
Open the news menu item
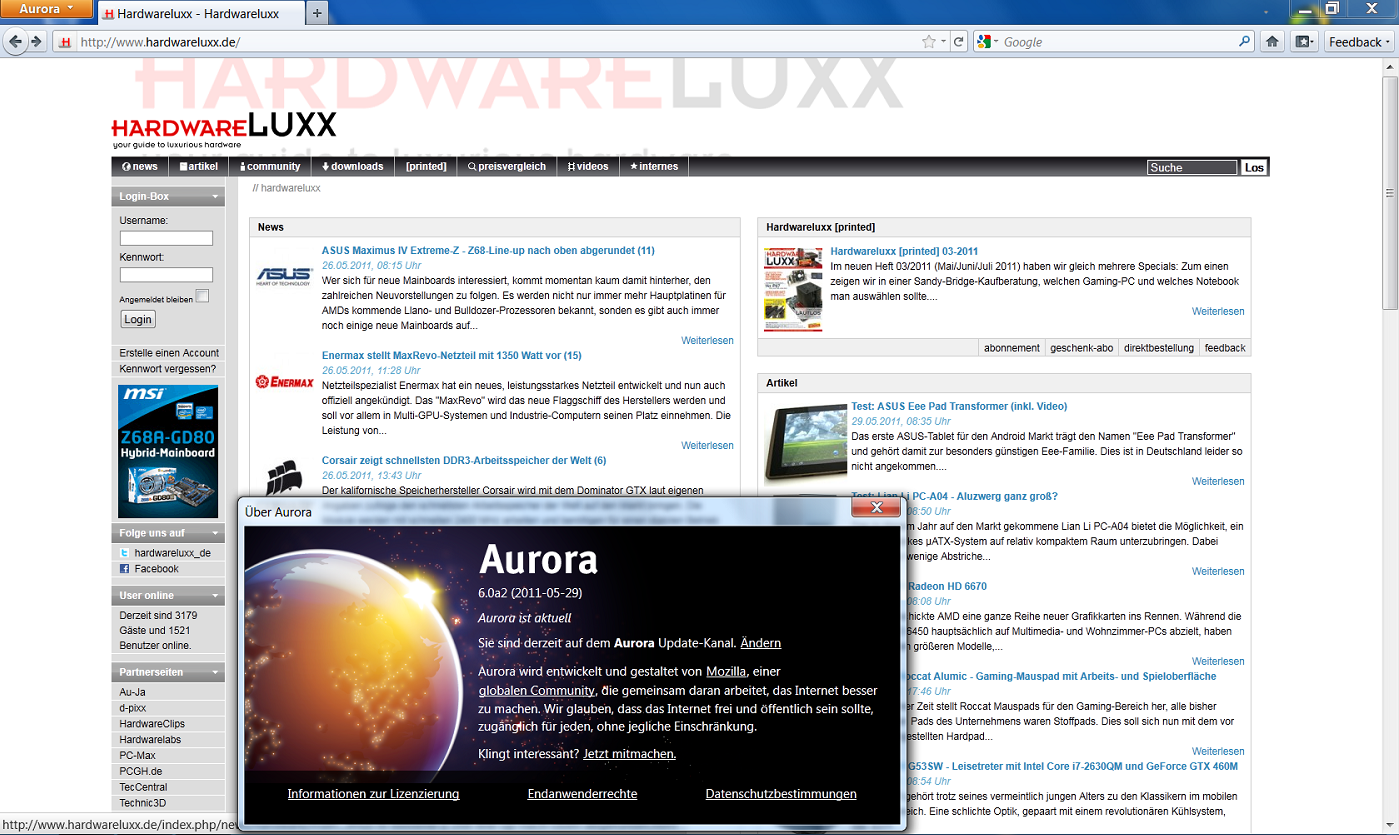[140, 167]
